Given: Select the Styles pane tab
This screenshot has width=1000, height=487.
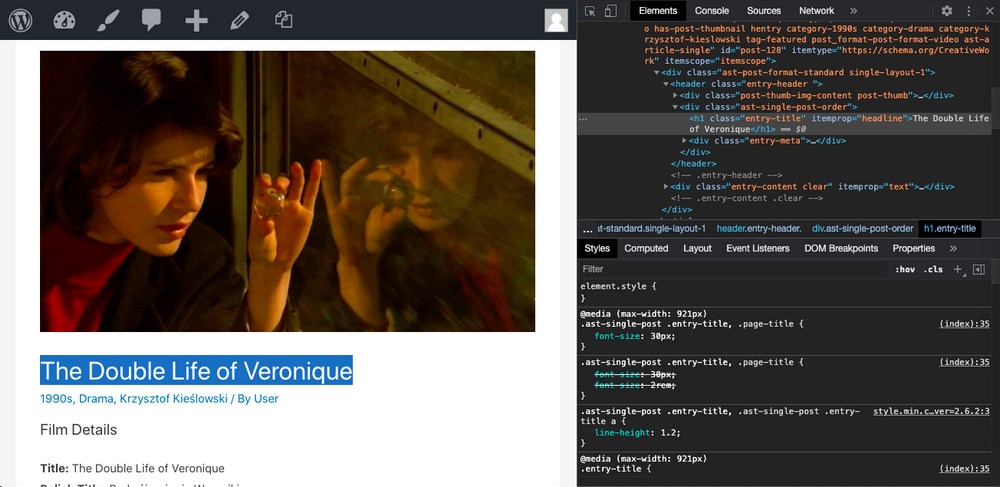Looking at the screenshot, I should click(x=597, y=249).
